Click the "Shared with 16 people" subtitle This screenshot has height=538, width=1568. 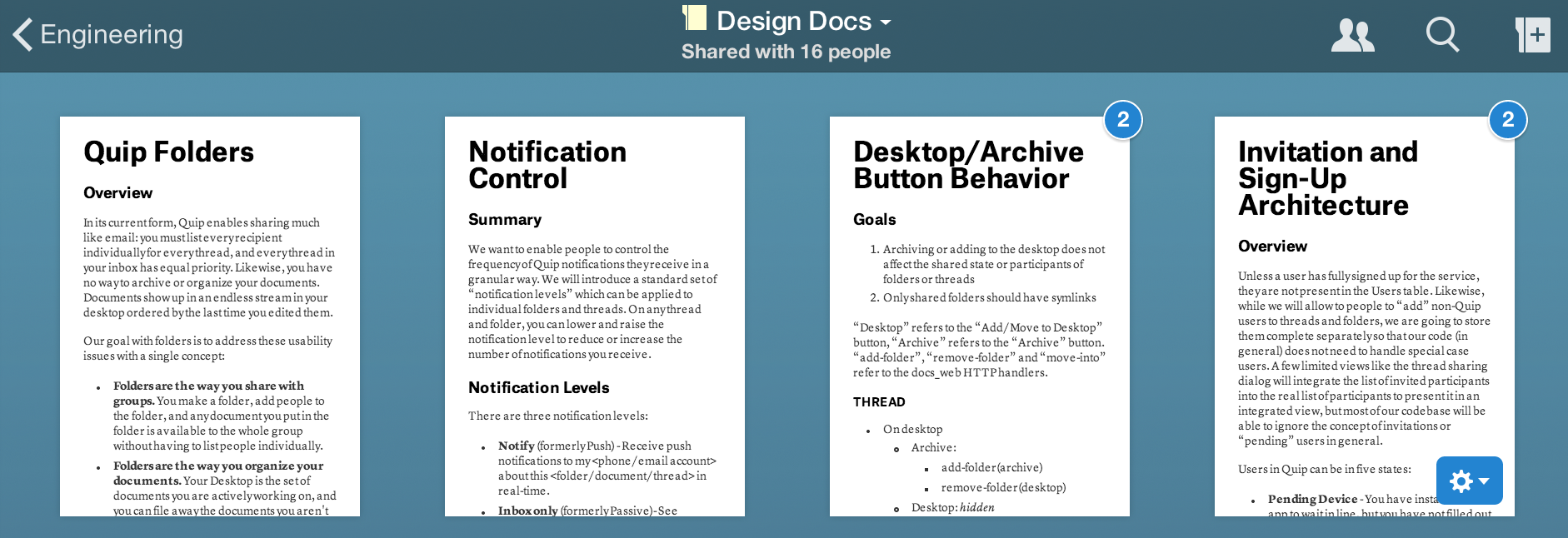click(786, 52)
